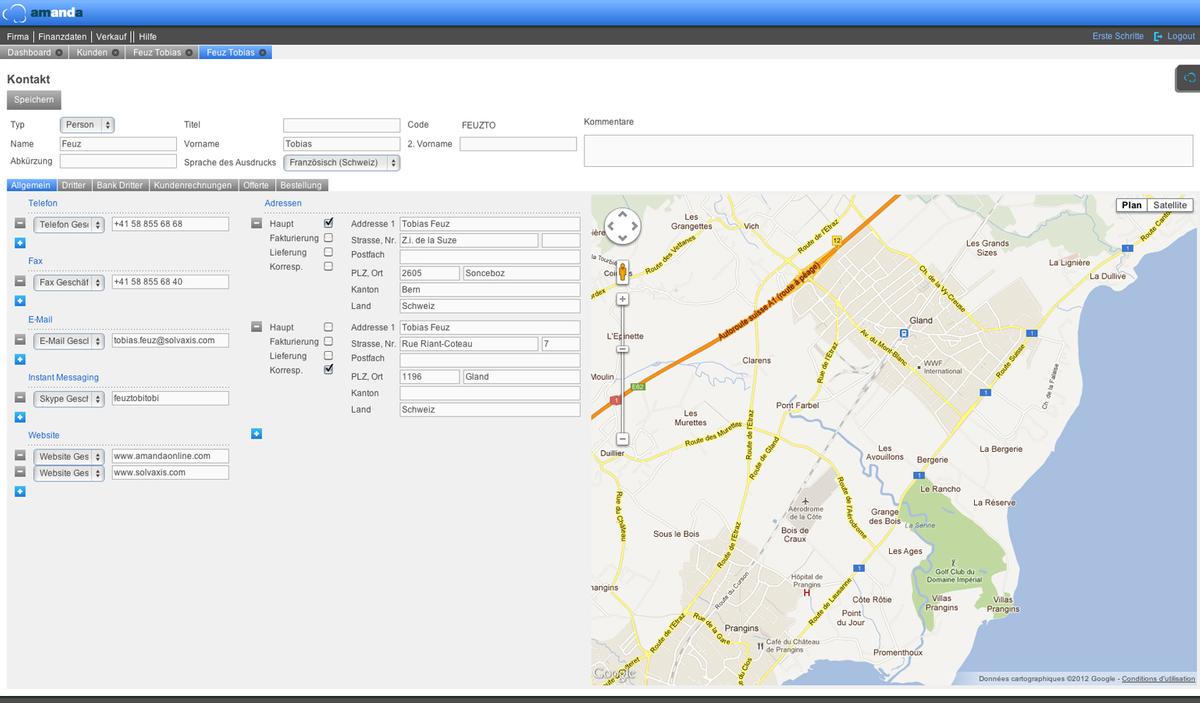Open the Verkauf menu
This screenshot has width=1200, height=703.
tap(111, 36)
